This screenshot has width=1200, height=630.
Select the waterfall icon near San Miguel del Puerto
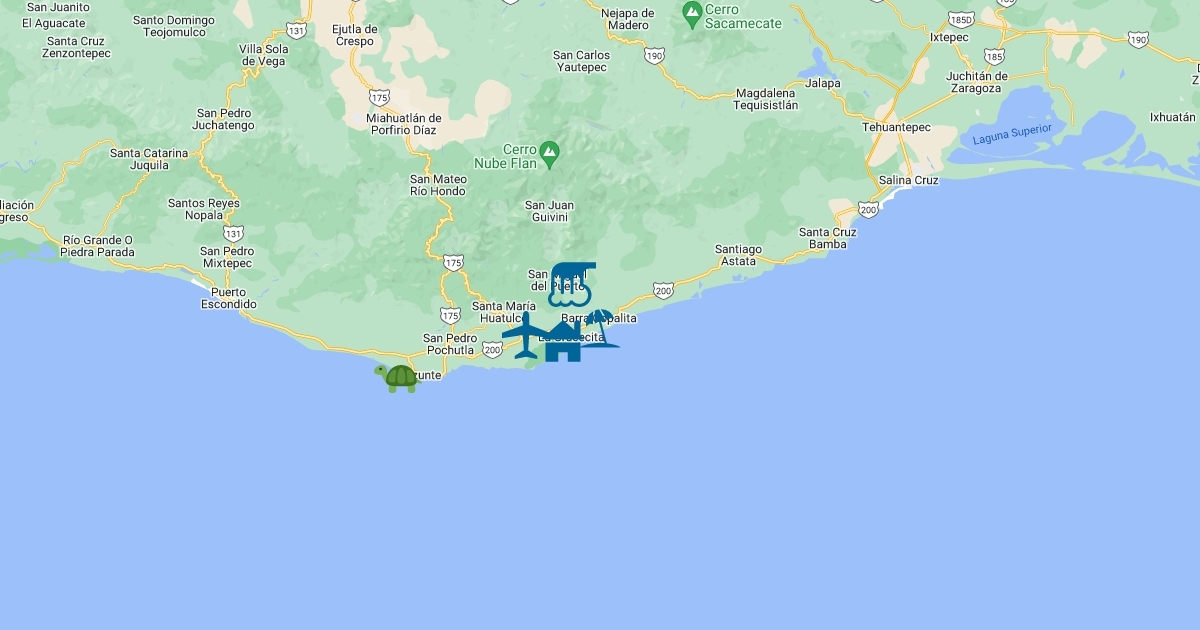[x=571, y=284]
